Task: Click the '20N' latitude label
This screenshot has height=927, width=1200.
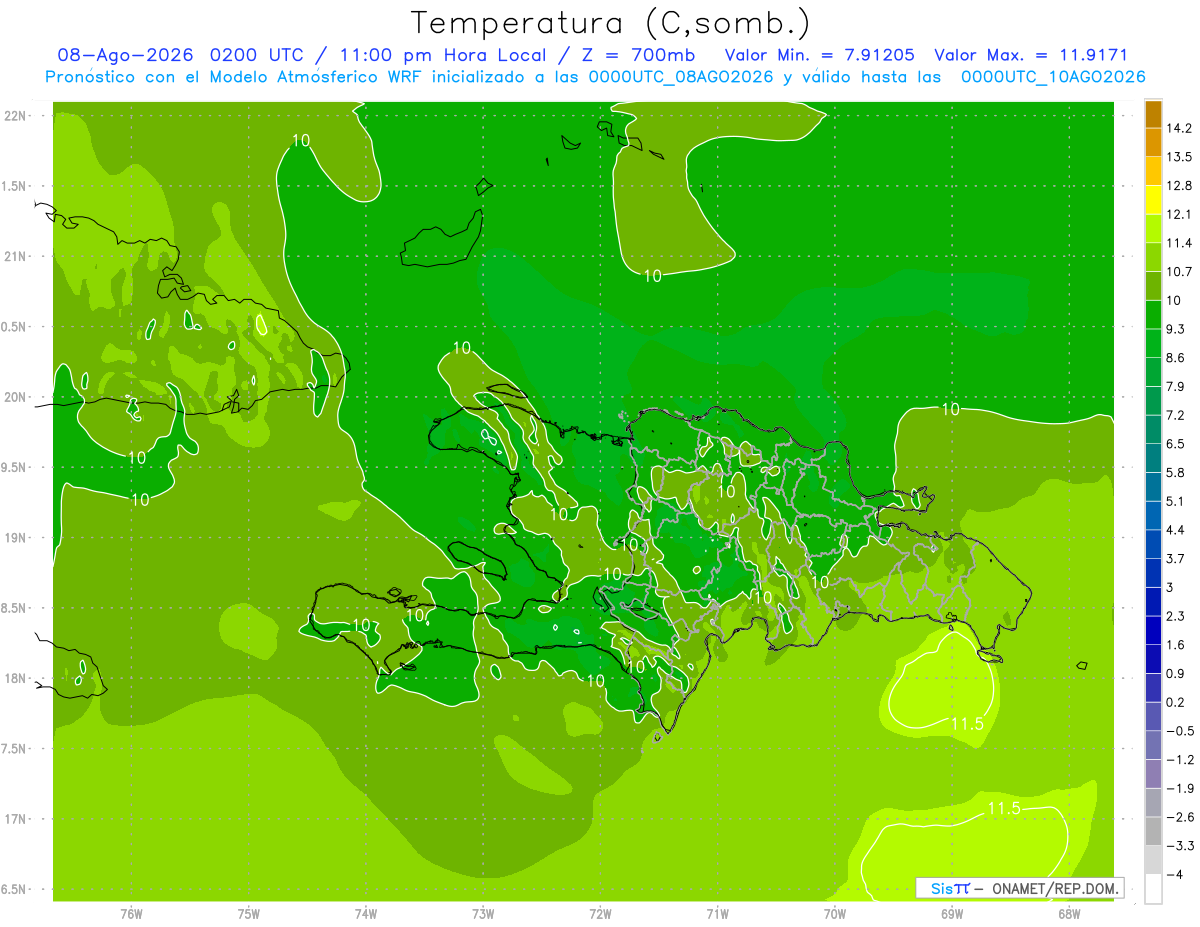Action: (x=17, y=397)
